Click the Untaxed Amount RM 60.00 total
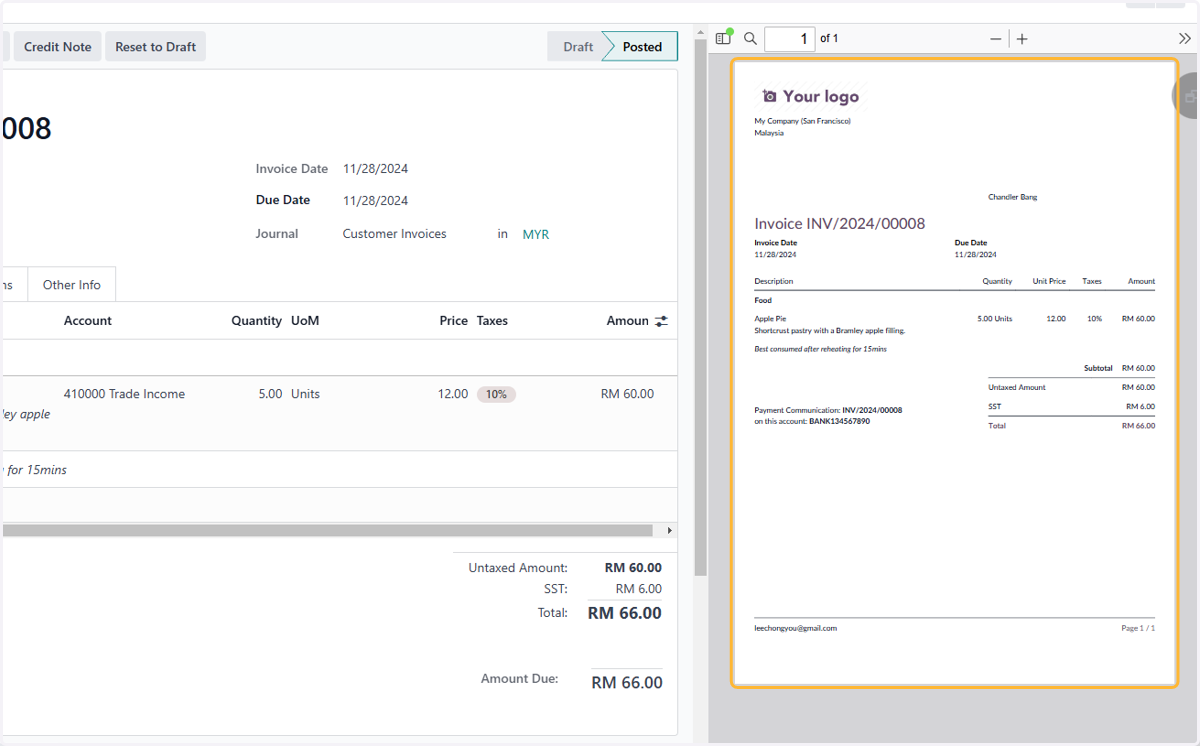 point(633,568)
